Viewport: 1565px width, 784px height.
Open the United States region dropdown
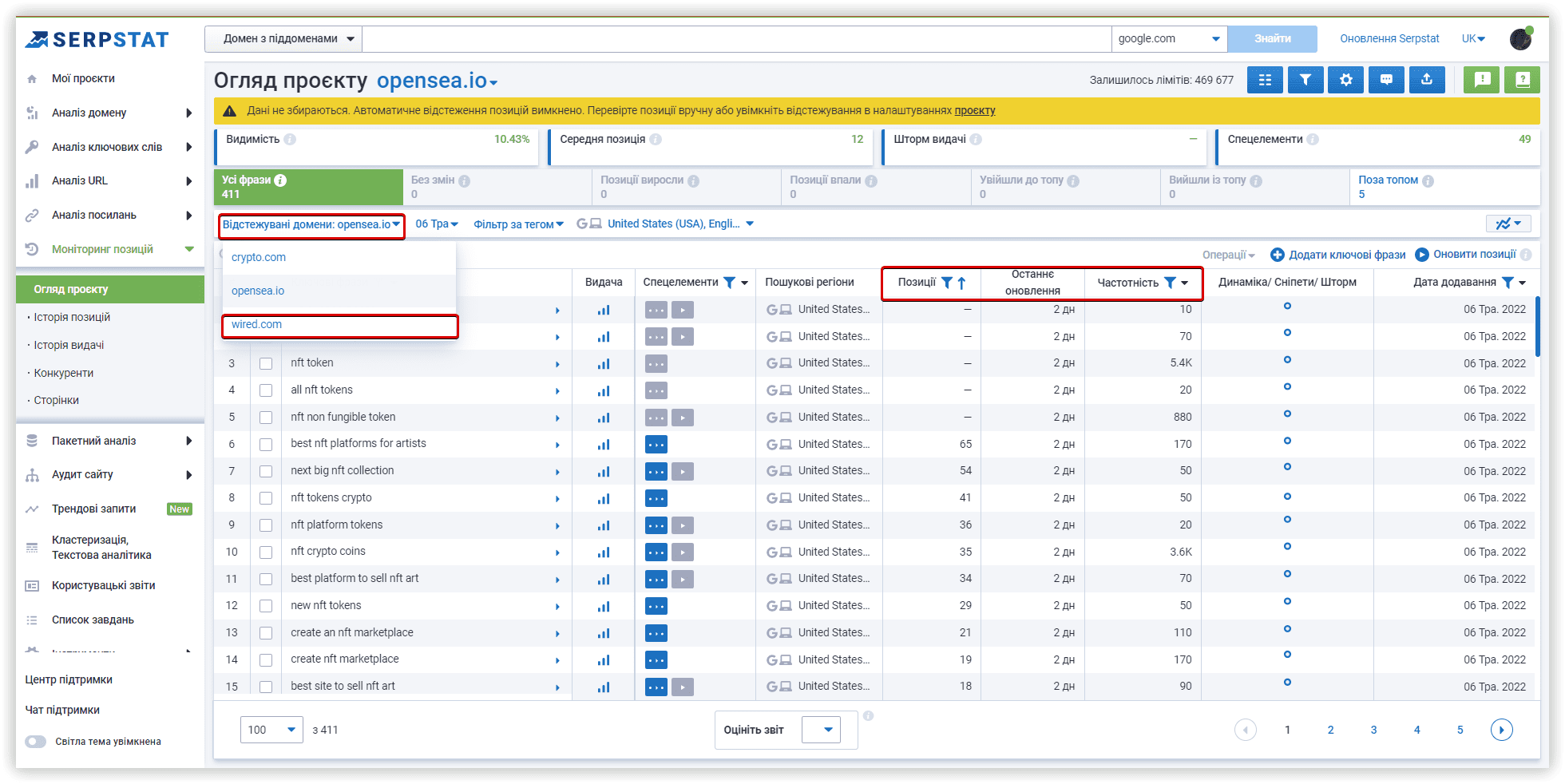click(x=665, y=224)
